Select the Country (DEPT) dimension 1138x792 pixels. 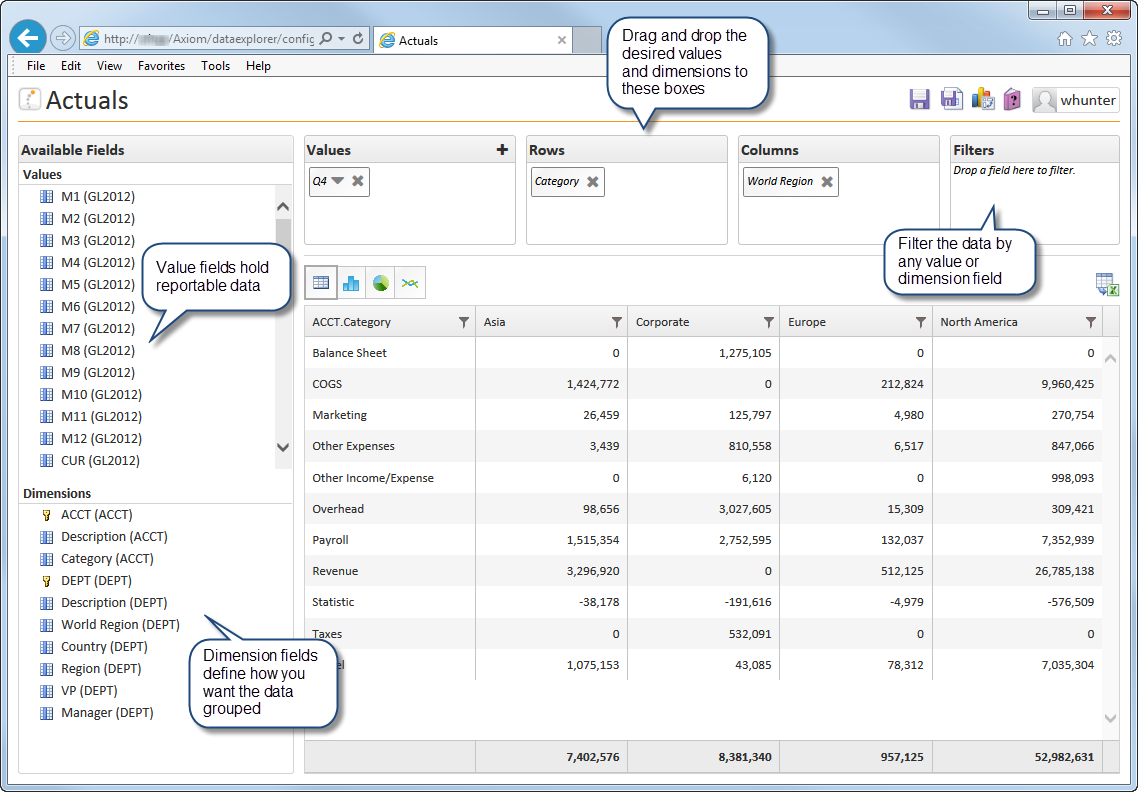tap(94, 647)
